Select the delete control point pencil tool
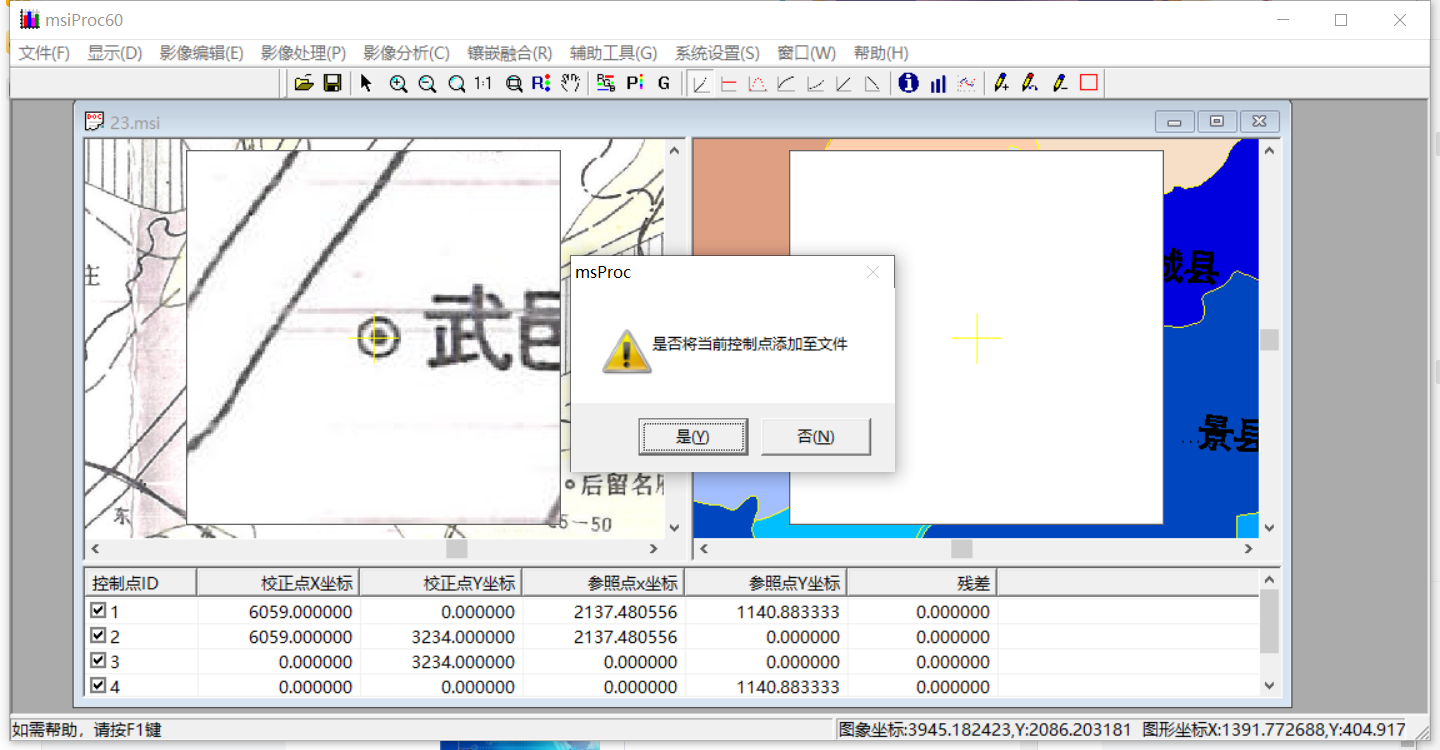 tap(1060, 83)
